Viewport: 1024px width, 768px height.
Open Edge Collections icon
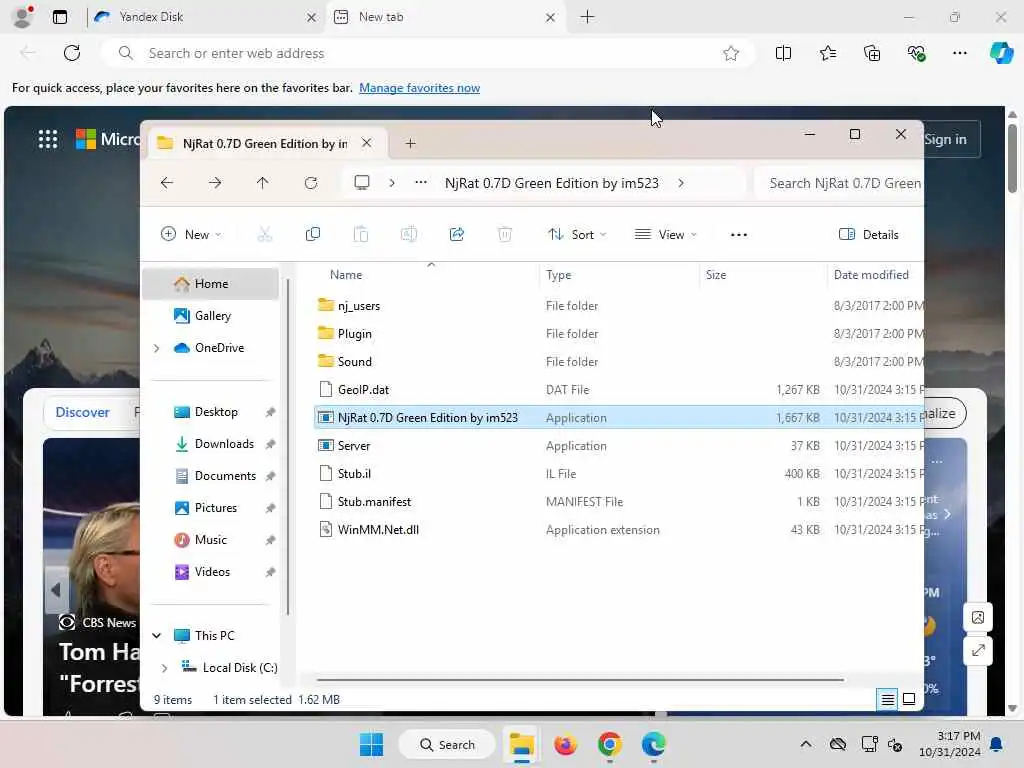(872, 54)
